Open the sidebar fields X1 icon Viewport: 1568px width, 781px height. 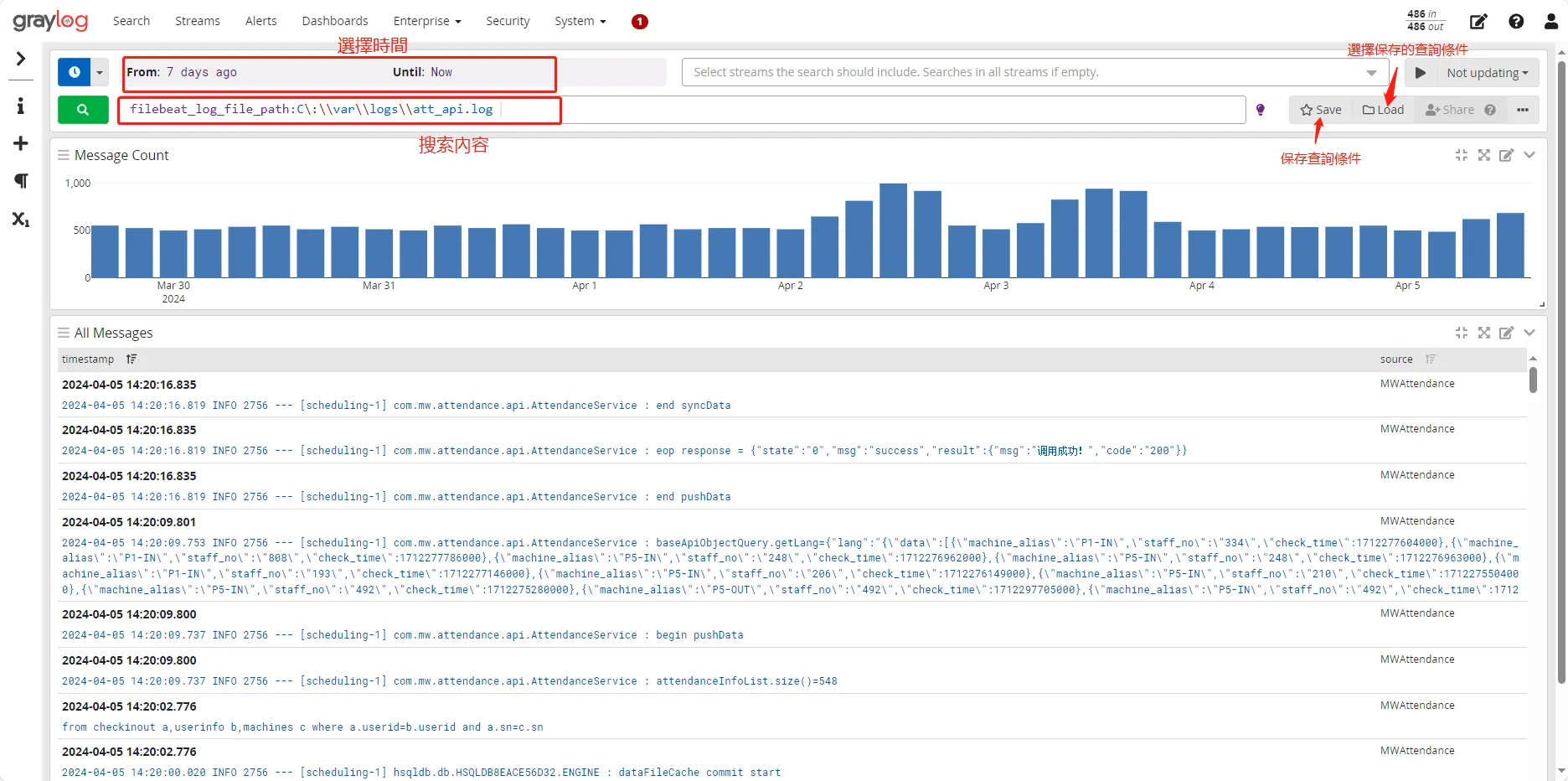click(x=21, y=220)
